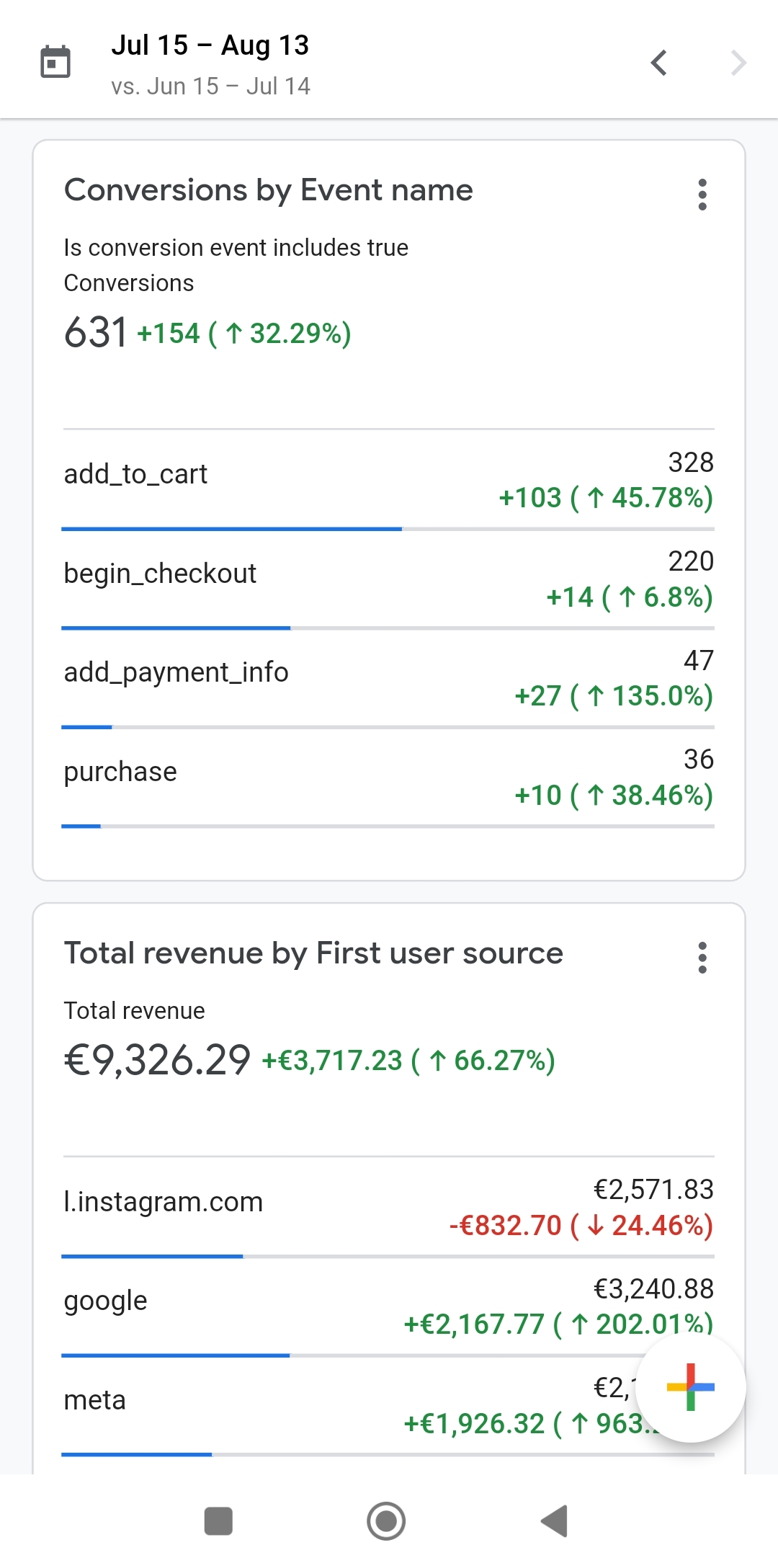Select the add_to_cart event row
Viewport: 778px width, 1568px height.
coord(388,479)
